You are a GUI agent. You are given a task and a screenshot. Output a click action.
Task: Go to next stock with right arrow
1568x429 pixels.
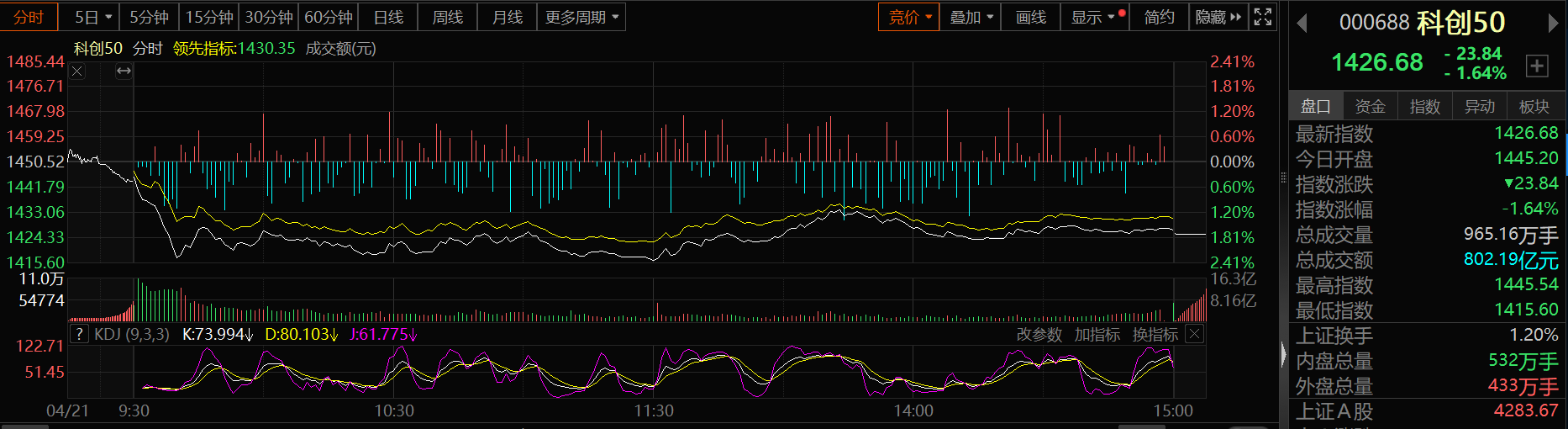click(x=1553, y=24)
